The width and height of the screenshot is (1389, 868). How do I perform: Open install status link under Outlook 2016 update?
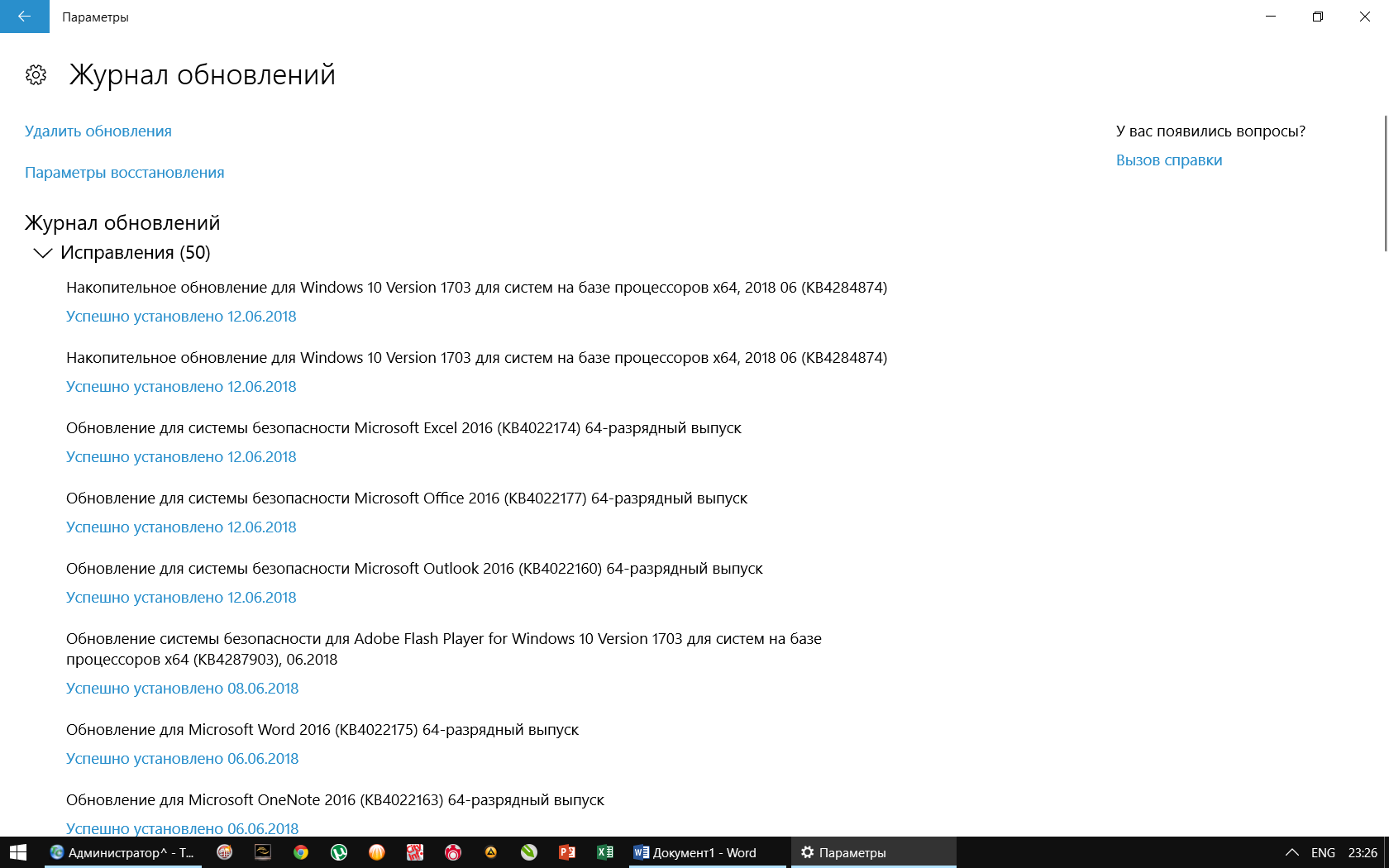tap(181, 598)
